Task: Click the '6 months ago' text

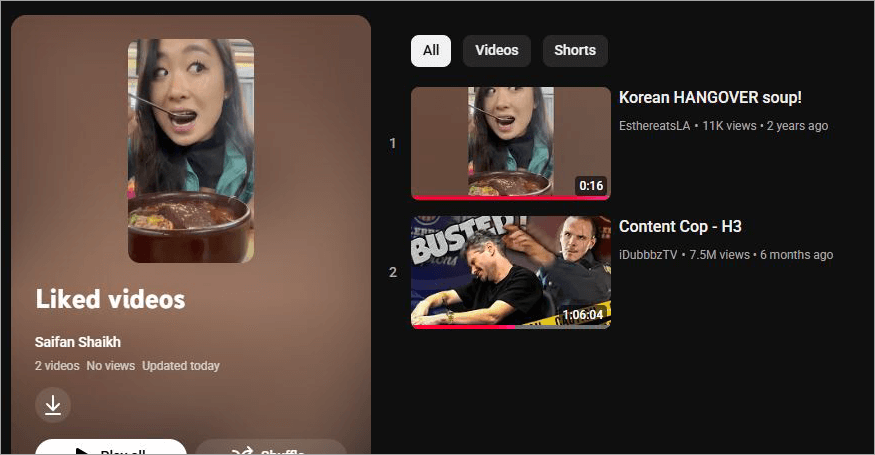Action: (796, 255)
